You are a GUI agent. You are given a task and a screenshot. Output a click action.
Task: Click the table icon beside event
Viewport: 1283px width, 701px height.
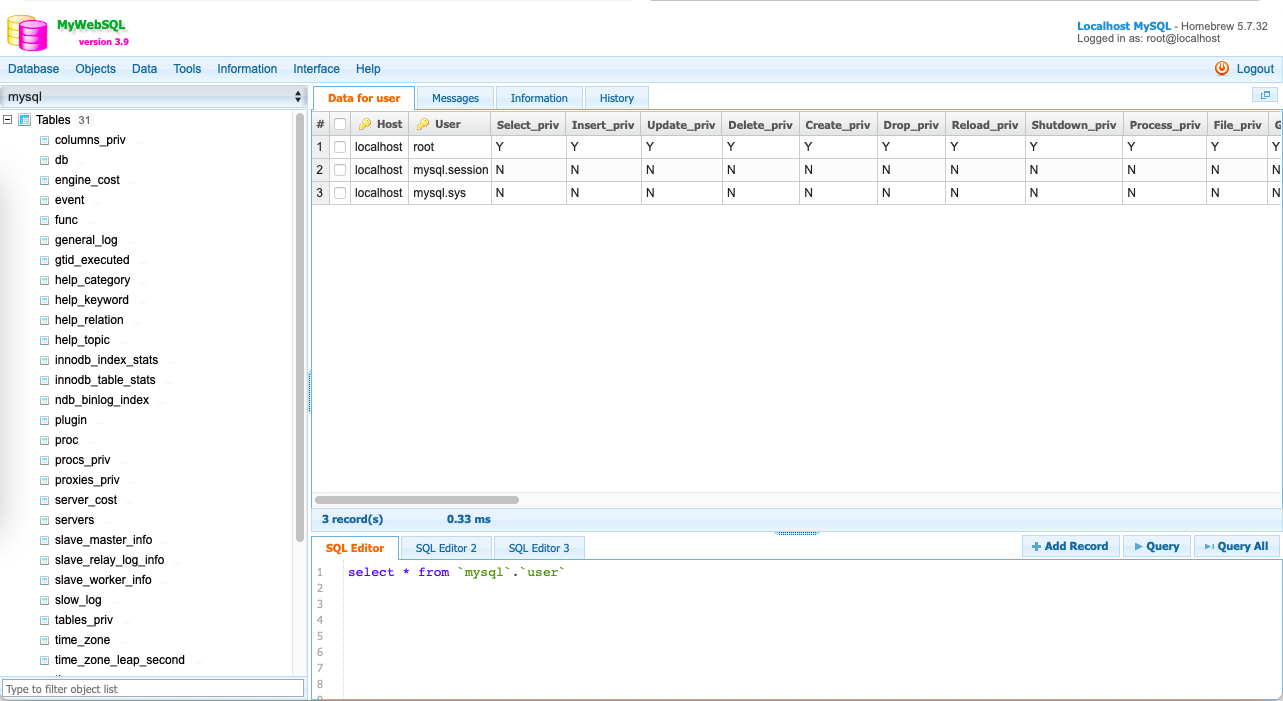(43, 200)
